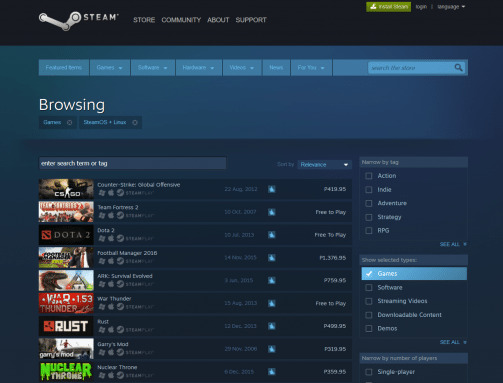This screenshot has height=383, width=503.
Task: Check the Software type filter
Action: click(x=369, y=287)
